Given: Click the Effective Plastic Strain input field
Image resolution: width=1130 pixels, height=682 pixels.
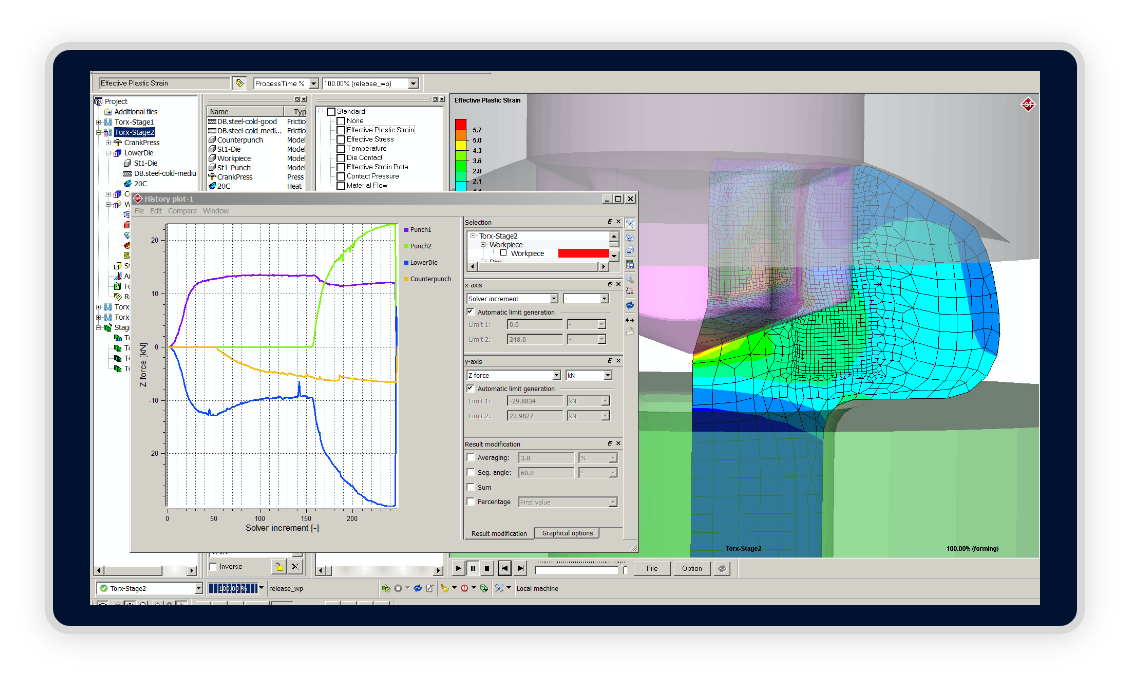Looking at the screenshot, I should coord(163,84).
